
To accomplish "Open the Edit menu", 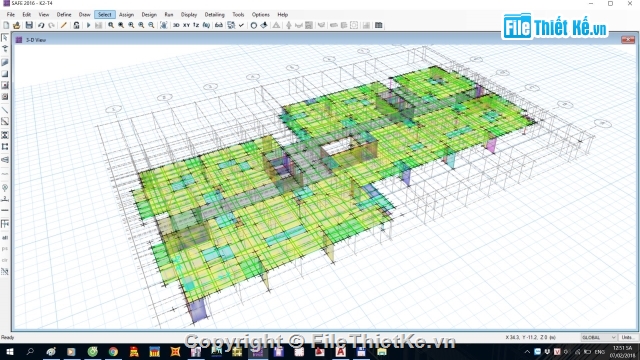I will click(x=27, y=15).
